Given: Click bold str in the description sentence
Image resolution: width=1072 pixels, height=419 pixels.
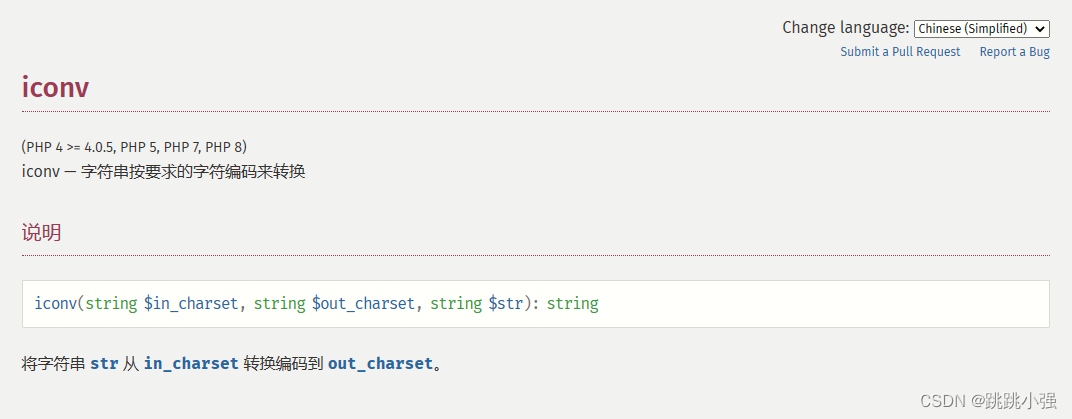Looking at the screenshot, I should pyautogui.click(x=104, y=364).
